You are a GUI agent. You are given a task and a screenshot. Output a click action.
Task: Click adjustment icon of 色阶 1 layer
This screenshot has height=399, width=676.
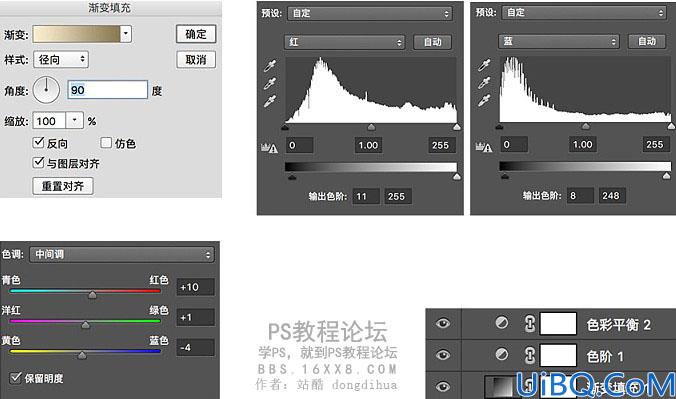501,355
